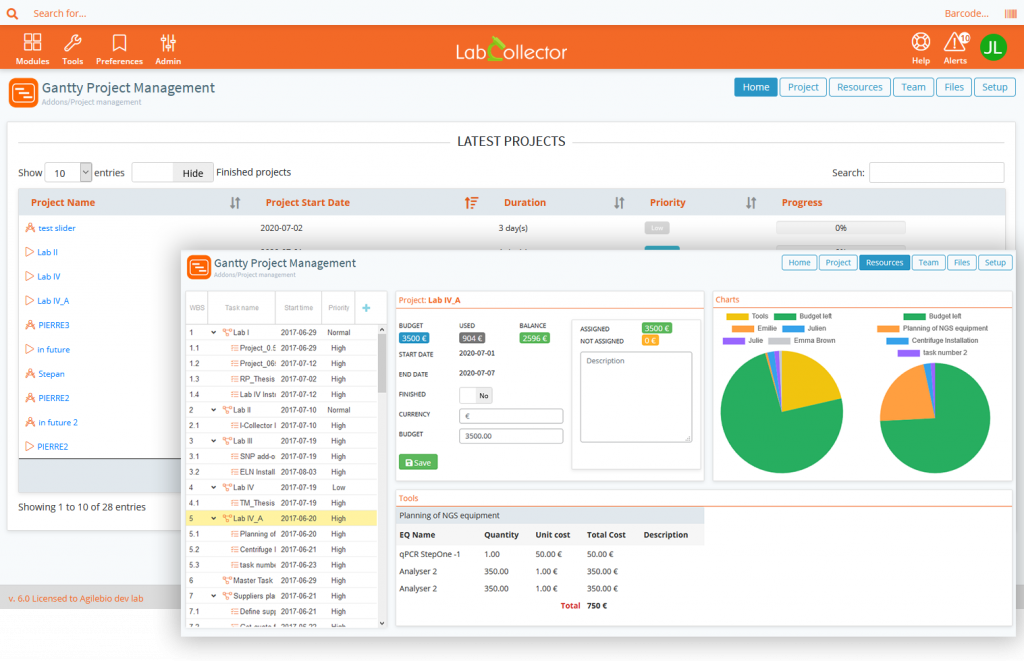The width and height of the screenshot is (1024, 661).
Task: Click the Lab II project arrow icon
Action: click(x=29, y=251)
